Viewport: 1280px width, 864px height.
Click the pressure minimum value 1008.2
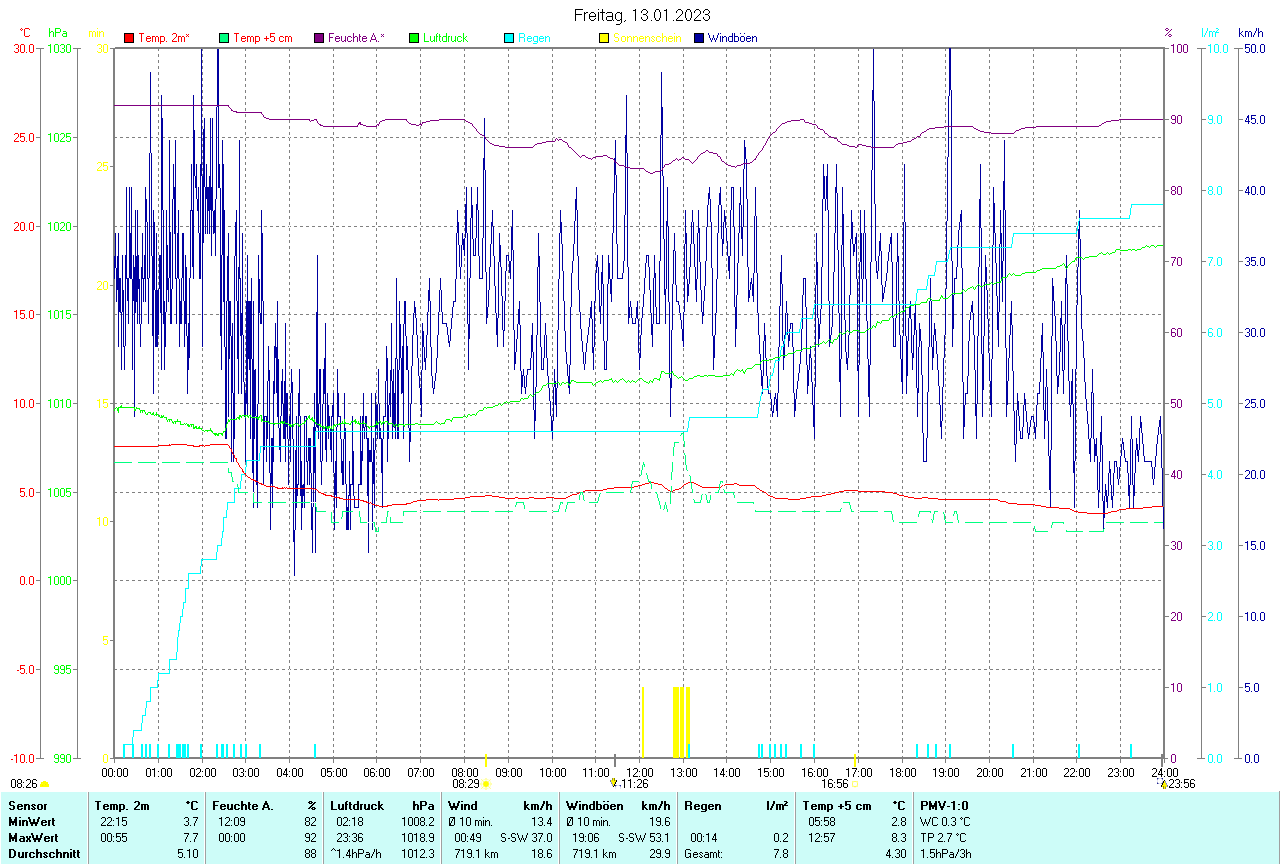[x=418, y=822]
